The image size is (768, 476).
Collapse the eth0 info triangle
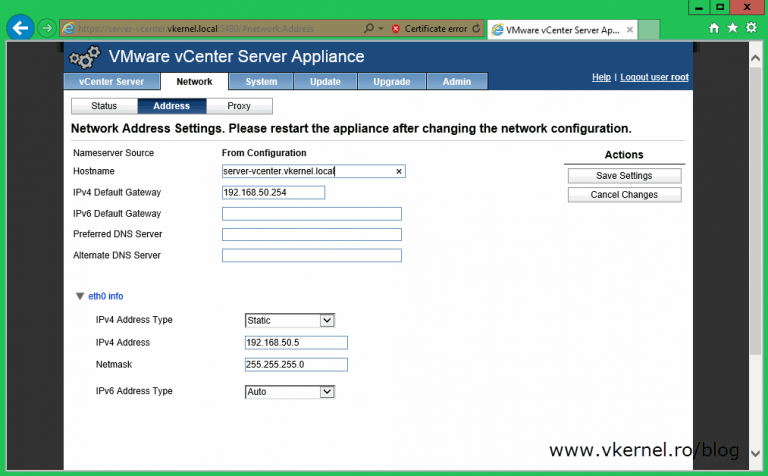(80, 296)
